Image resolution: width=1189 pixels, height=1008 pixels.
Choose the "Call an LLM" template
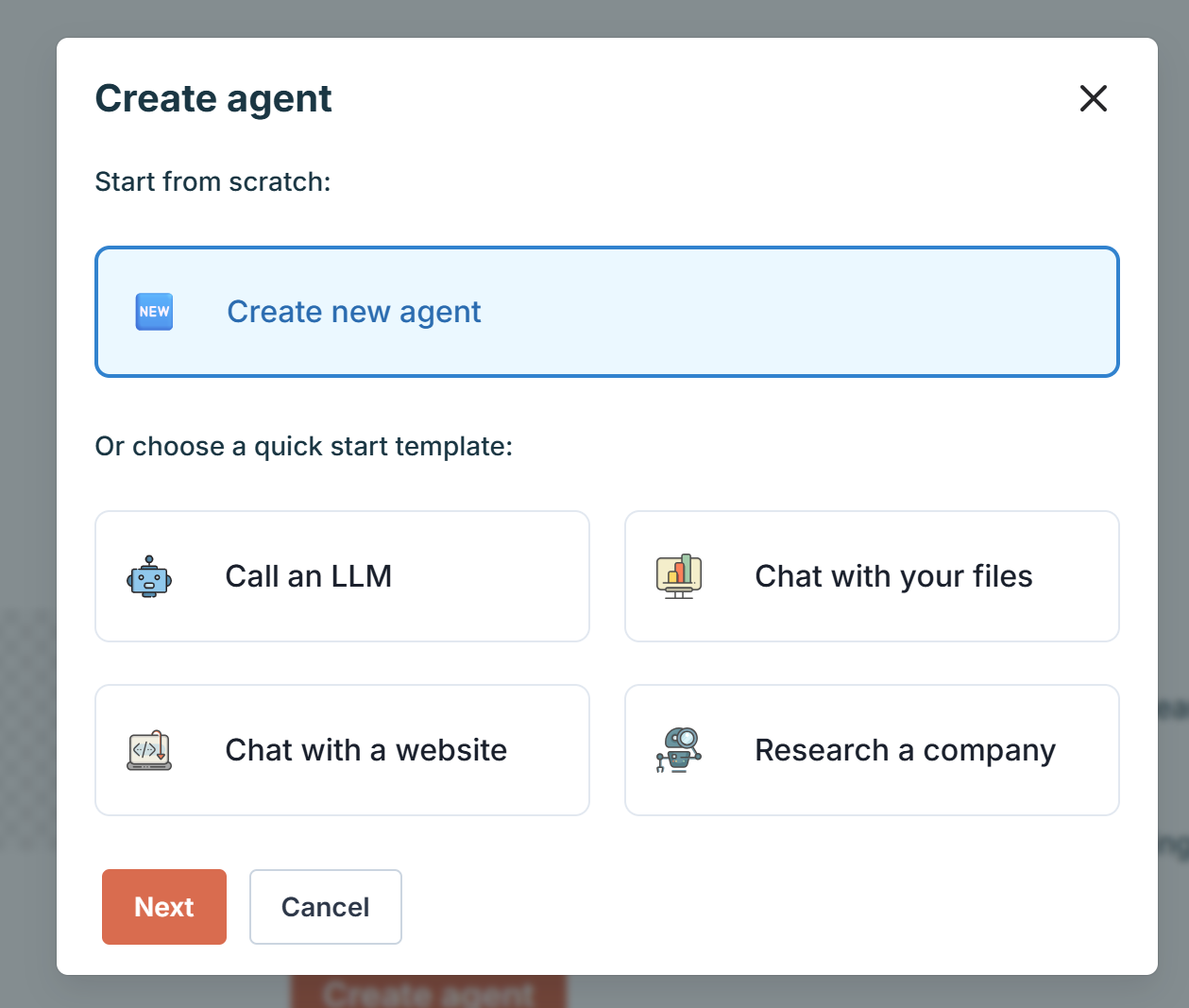click(342, 576)
